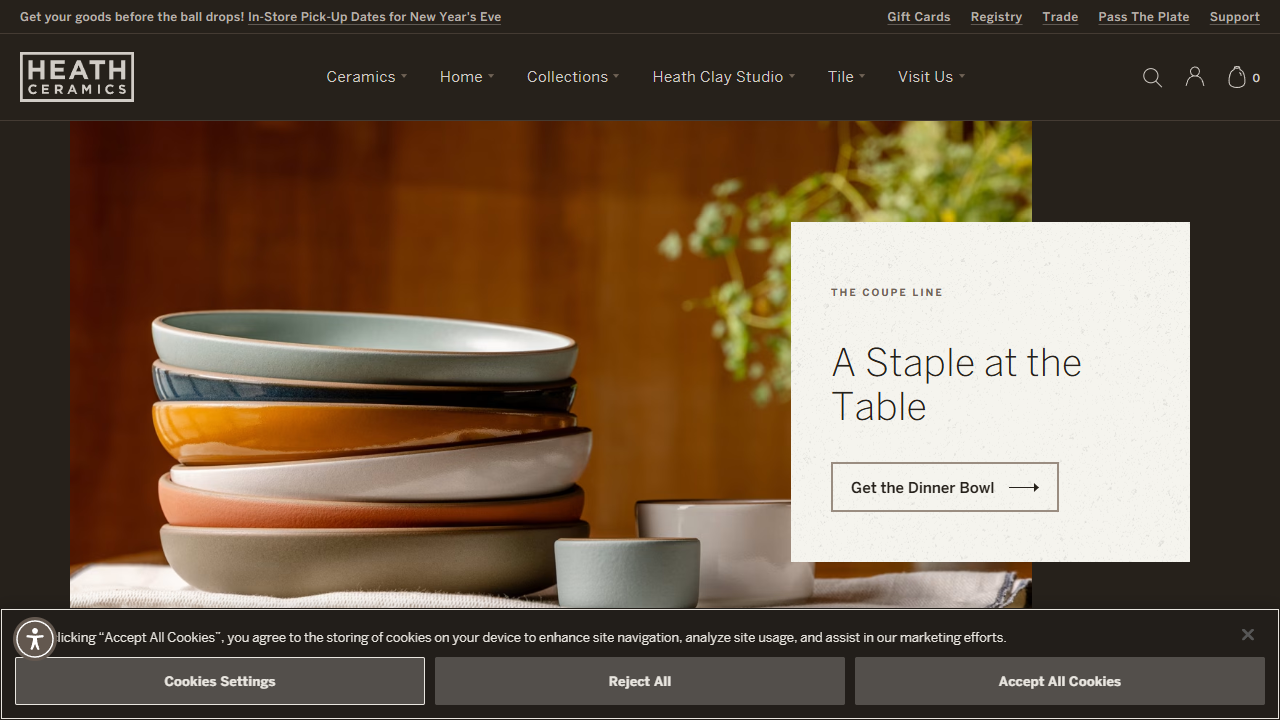Screen dimensions: 1280x720
Task: Open the search magnifier icon
Action: point(1152,77)
